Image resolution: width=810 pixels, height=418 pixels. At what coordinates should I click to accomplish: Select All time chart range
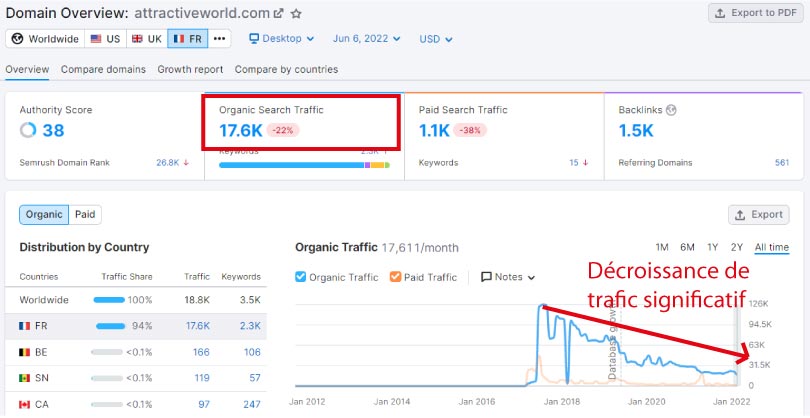(x=772, y=247)
